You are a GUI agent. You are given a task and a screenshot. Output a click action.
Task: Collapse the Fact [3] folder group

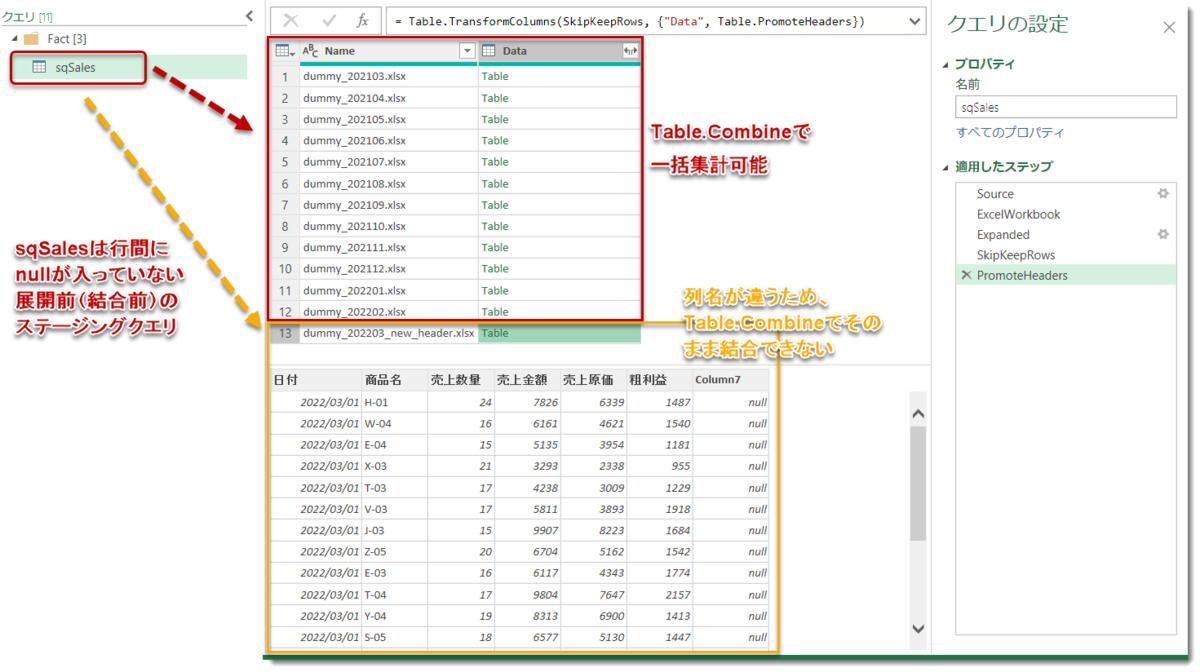tap(14, 39)
